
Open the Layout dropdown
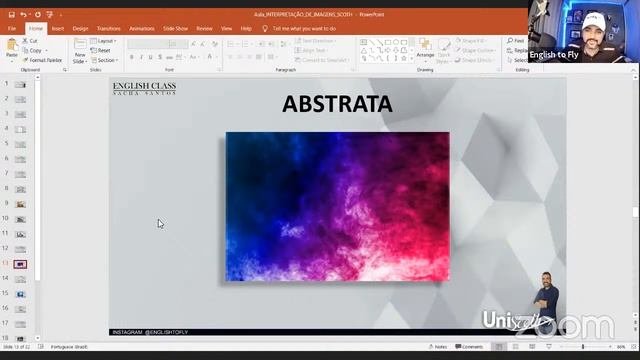coord(103,41)
